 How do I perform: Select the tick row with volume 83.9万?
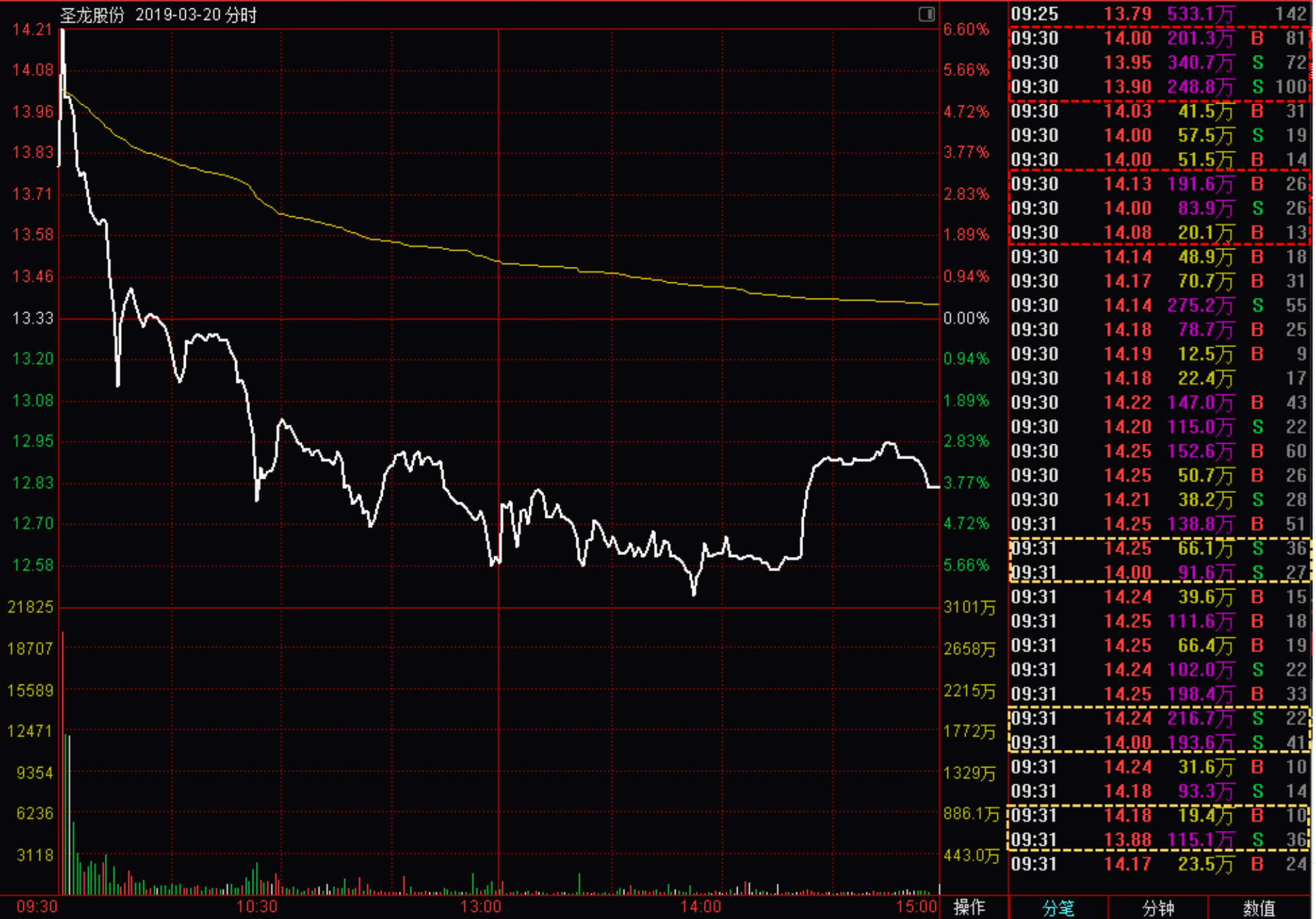(1159, 209)
